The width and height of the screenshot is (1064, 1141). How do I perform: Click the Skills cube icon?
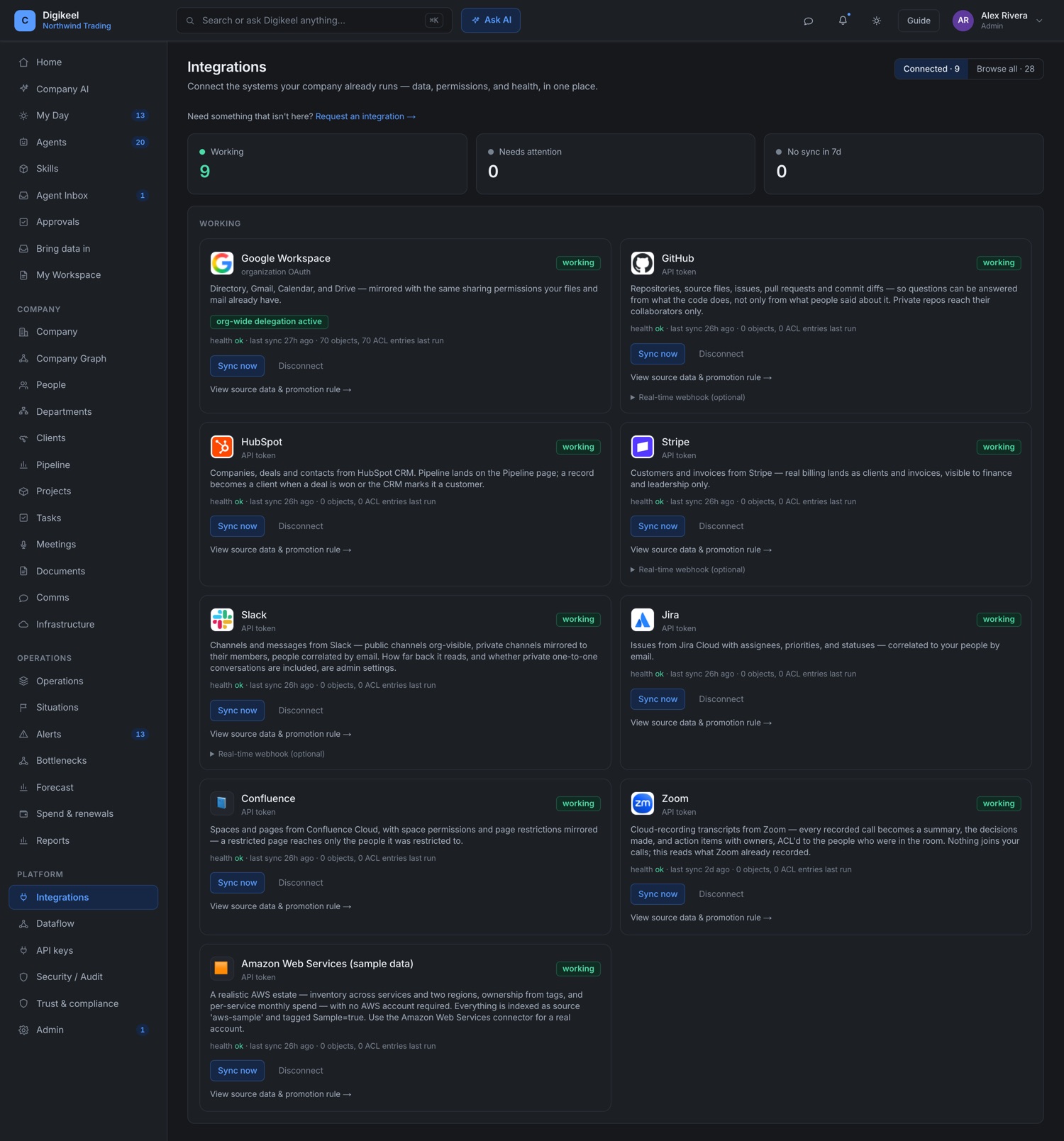click(x=23, y=169)
